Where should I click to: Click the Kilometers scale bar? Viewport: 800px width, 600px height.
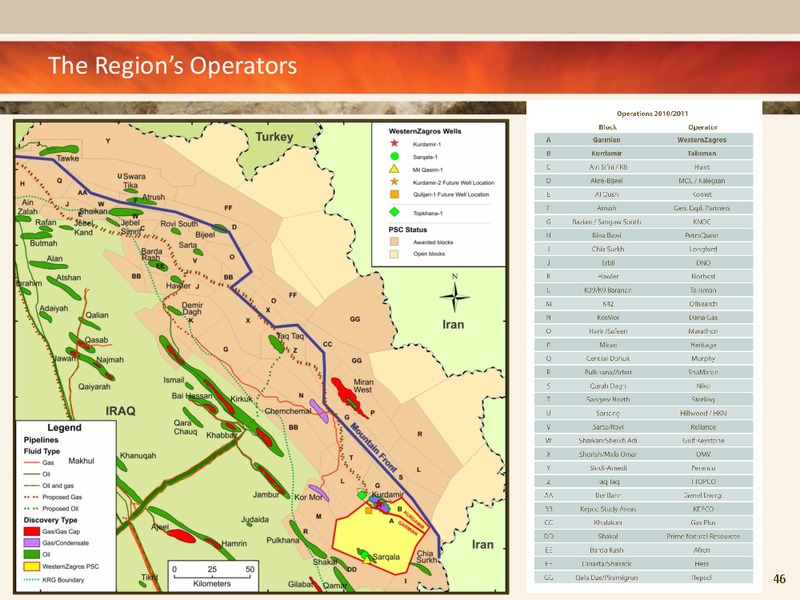(x=212, y=576)
